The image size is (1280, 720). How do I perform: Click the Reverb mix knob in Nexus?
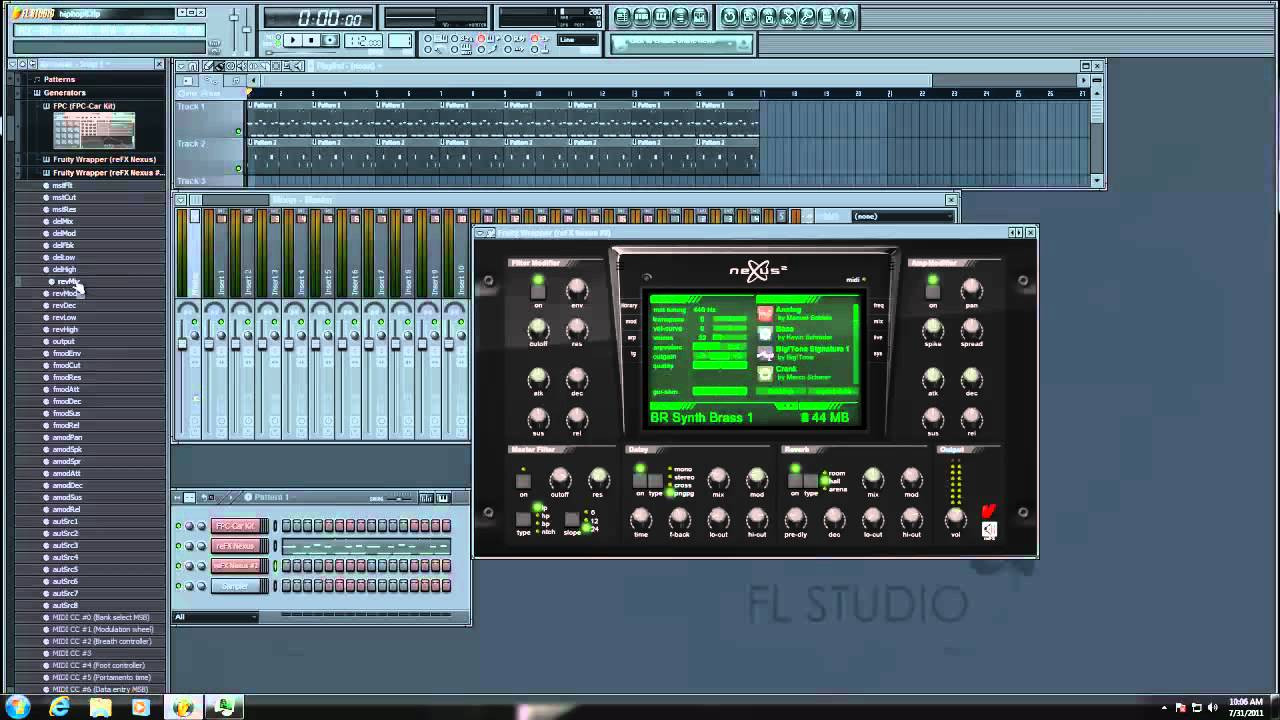pyautogui.click(x=873, y=478)
